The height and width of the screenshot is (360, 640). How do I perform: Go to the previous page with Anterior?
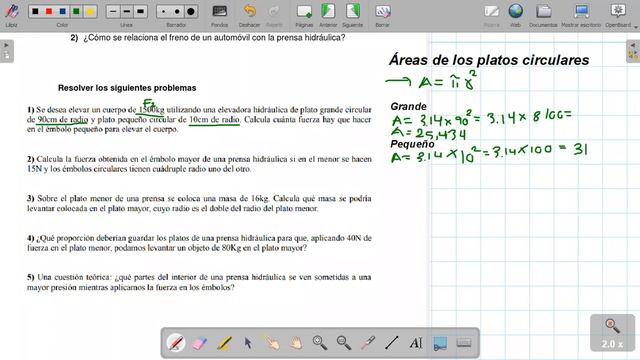pos(328,11)
